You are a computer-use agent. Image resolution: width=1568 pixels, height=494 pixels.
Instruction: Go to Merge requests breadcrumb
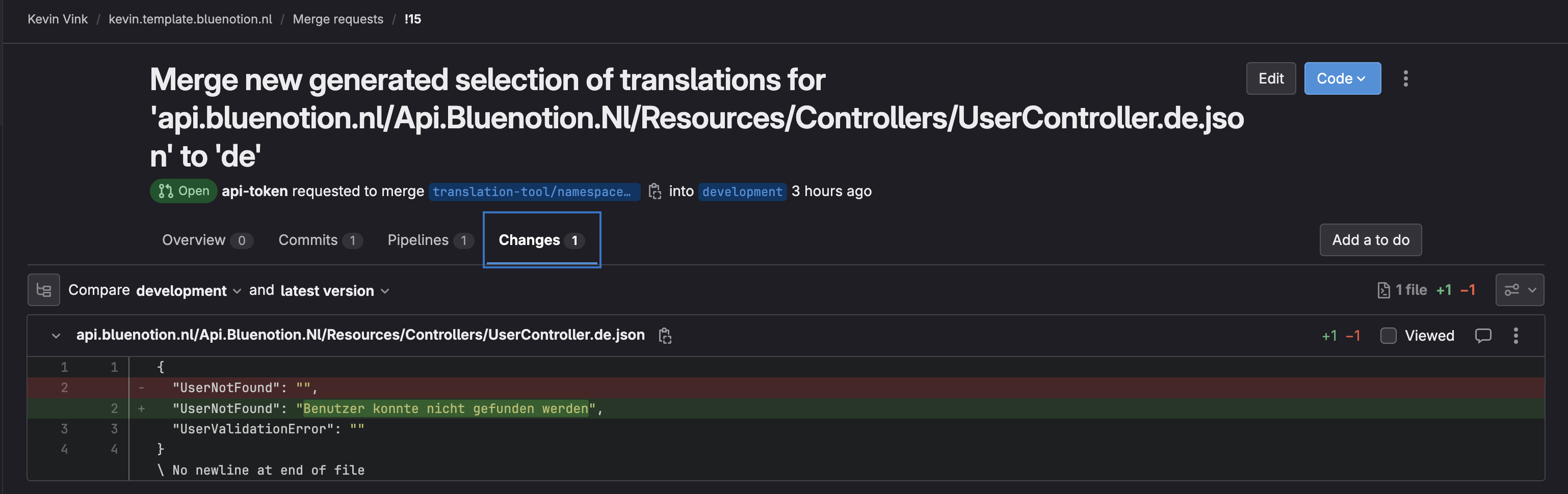tap(338, 19)
